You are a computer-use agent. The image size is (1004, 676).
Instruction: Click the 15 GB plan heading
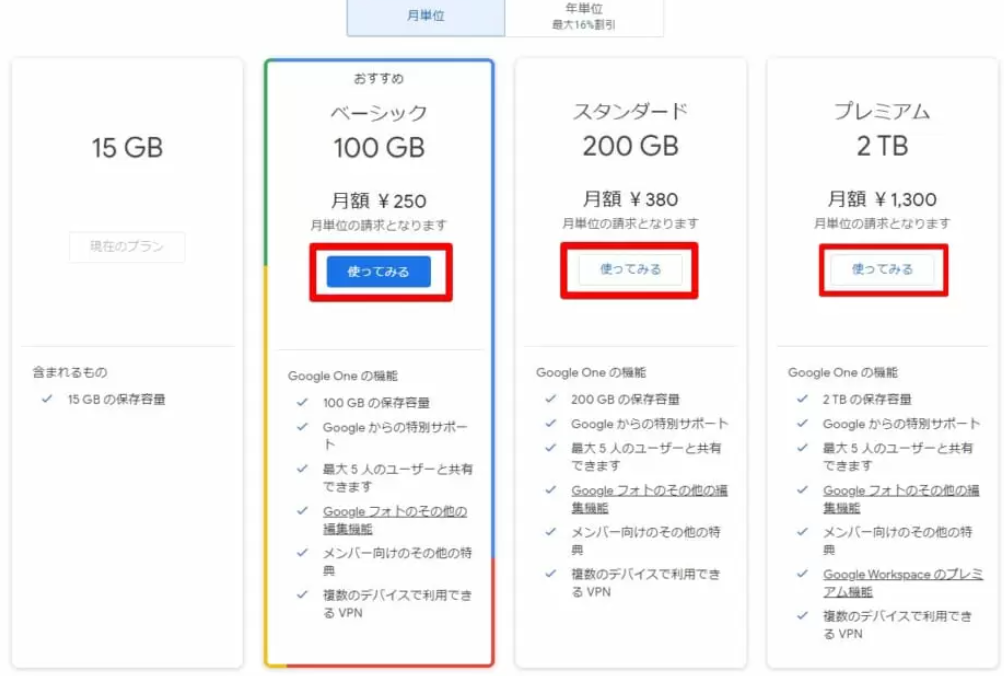127,148
